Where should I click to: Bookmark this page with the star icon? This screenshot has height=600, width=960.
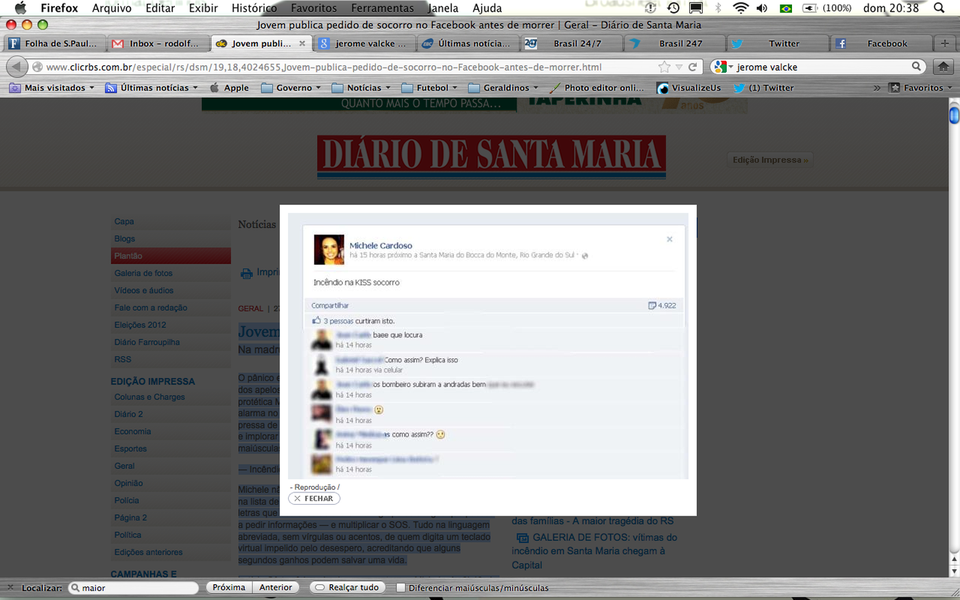coord(664,67)
